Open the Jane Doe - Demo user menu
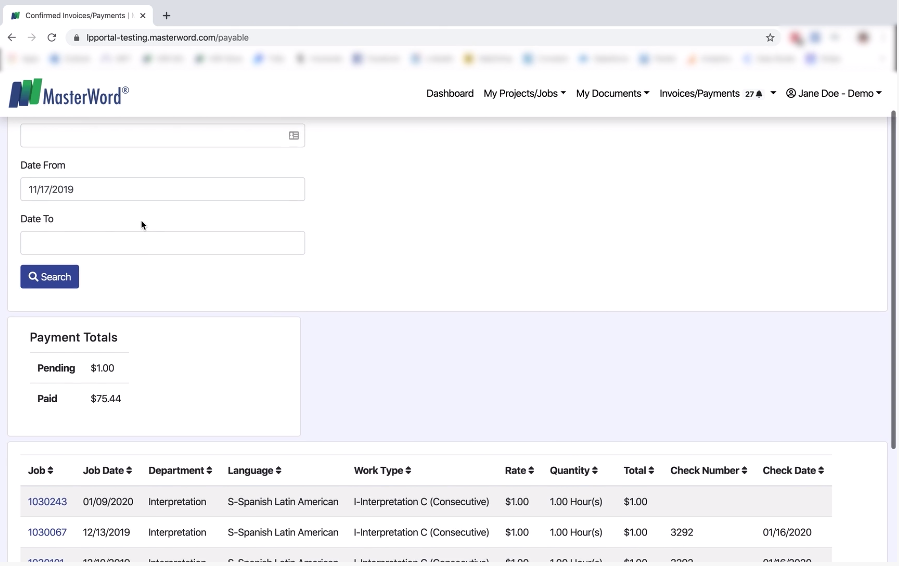 click(x=833, y=94)
